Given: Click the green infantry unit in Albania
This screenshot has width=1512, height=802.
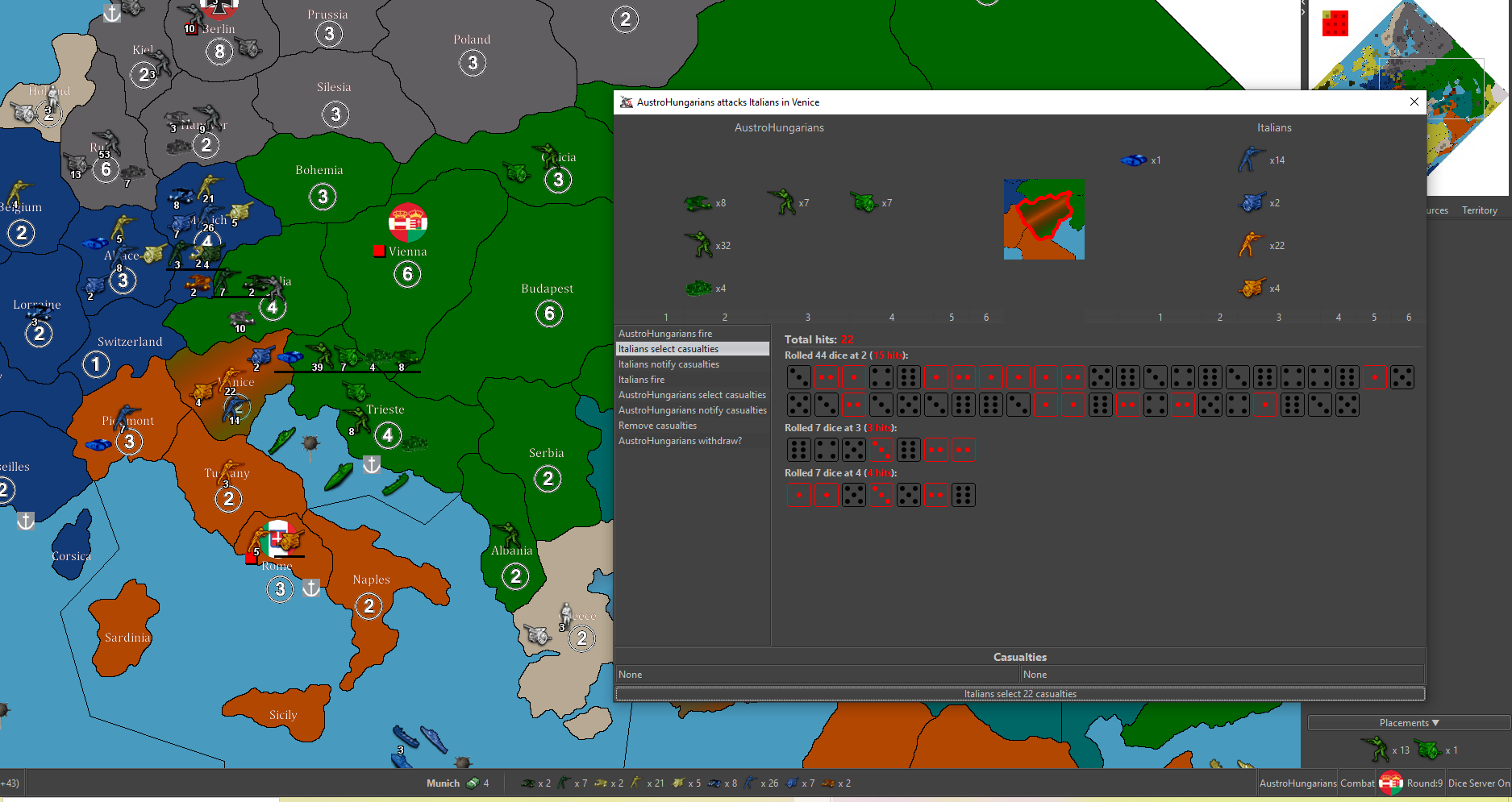Looking at the screenshot, I should tap(508, 534).
